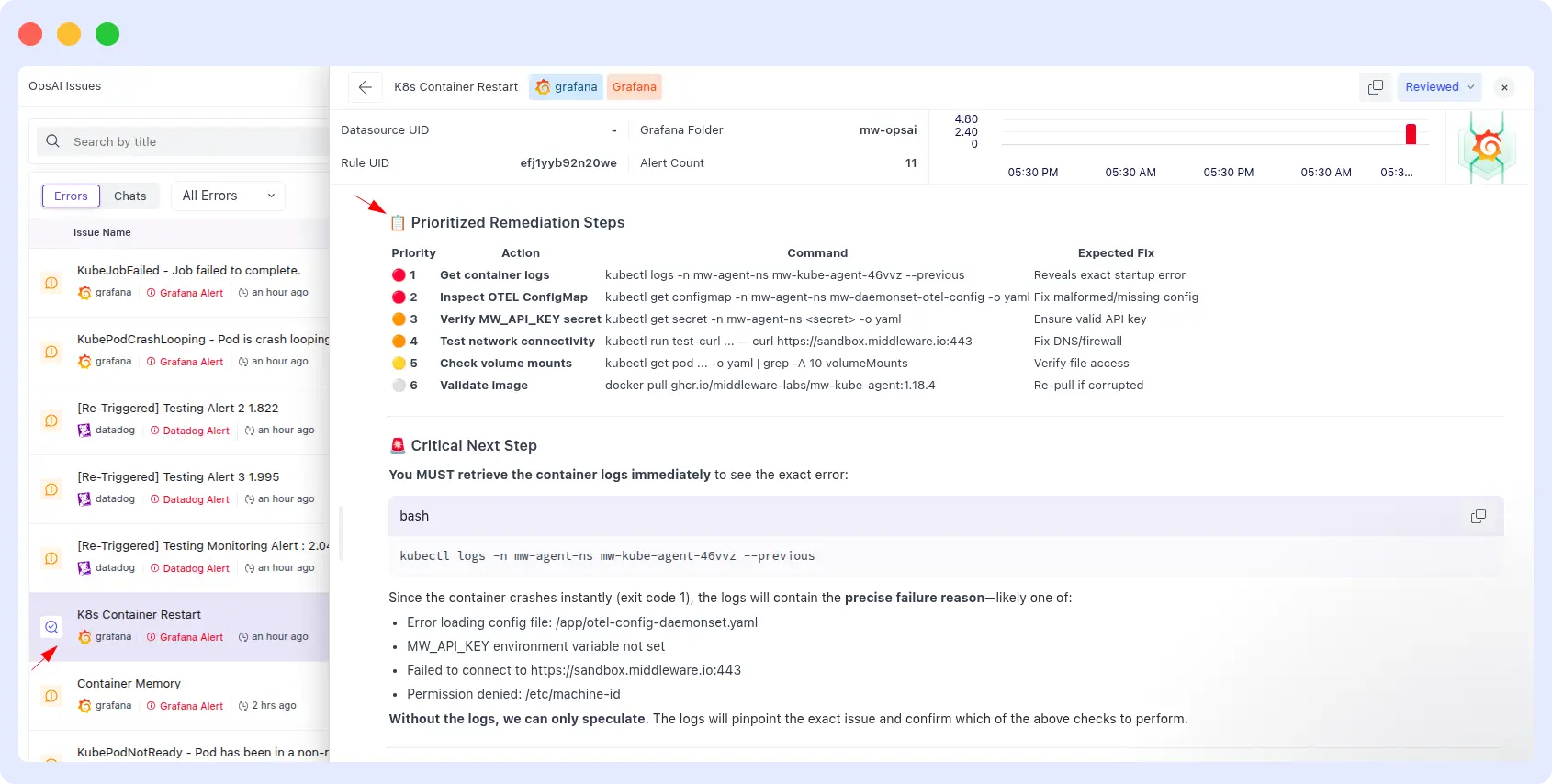Click the blue grafana tag
The width and height of the screenshot is (1552, 784).
(x=567, y=87)
